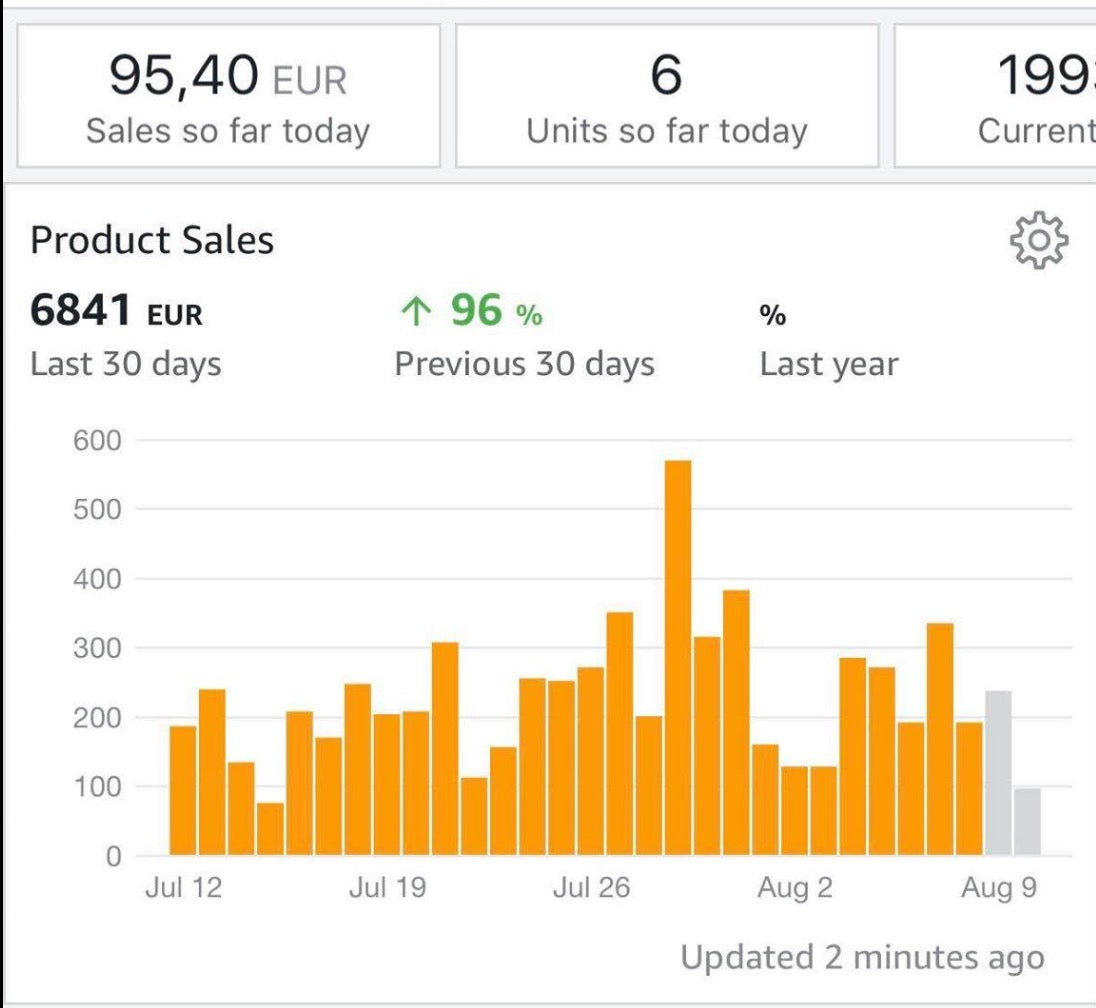Screen dimensions: 1096x1008
Task: Click the Aug 2 date label
Action: 795,888
